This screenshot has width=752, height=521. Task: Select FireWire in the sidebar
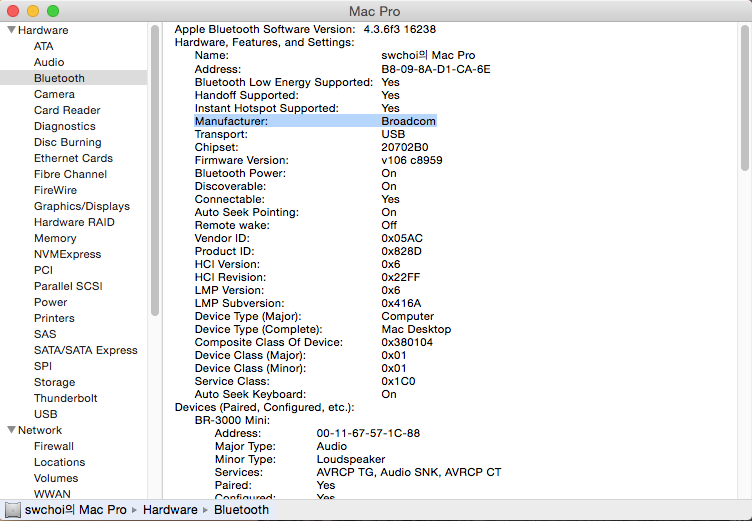point(55,190)
